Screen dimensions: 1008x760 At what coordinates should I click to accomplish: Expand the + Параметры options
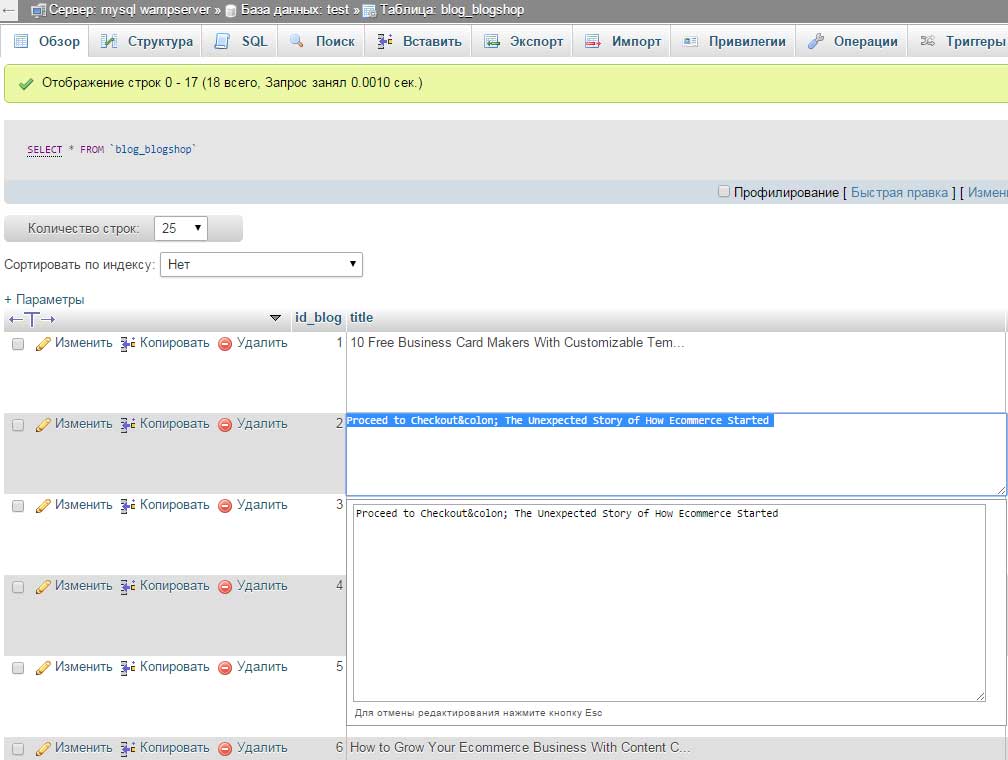(x=44, y=300)
